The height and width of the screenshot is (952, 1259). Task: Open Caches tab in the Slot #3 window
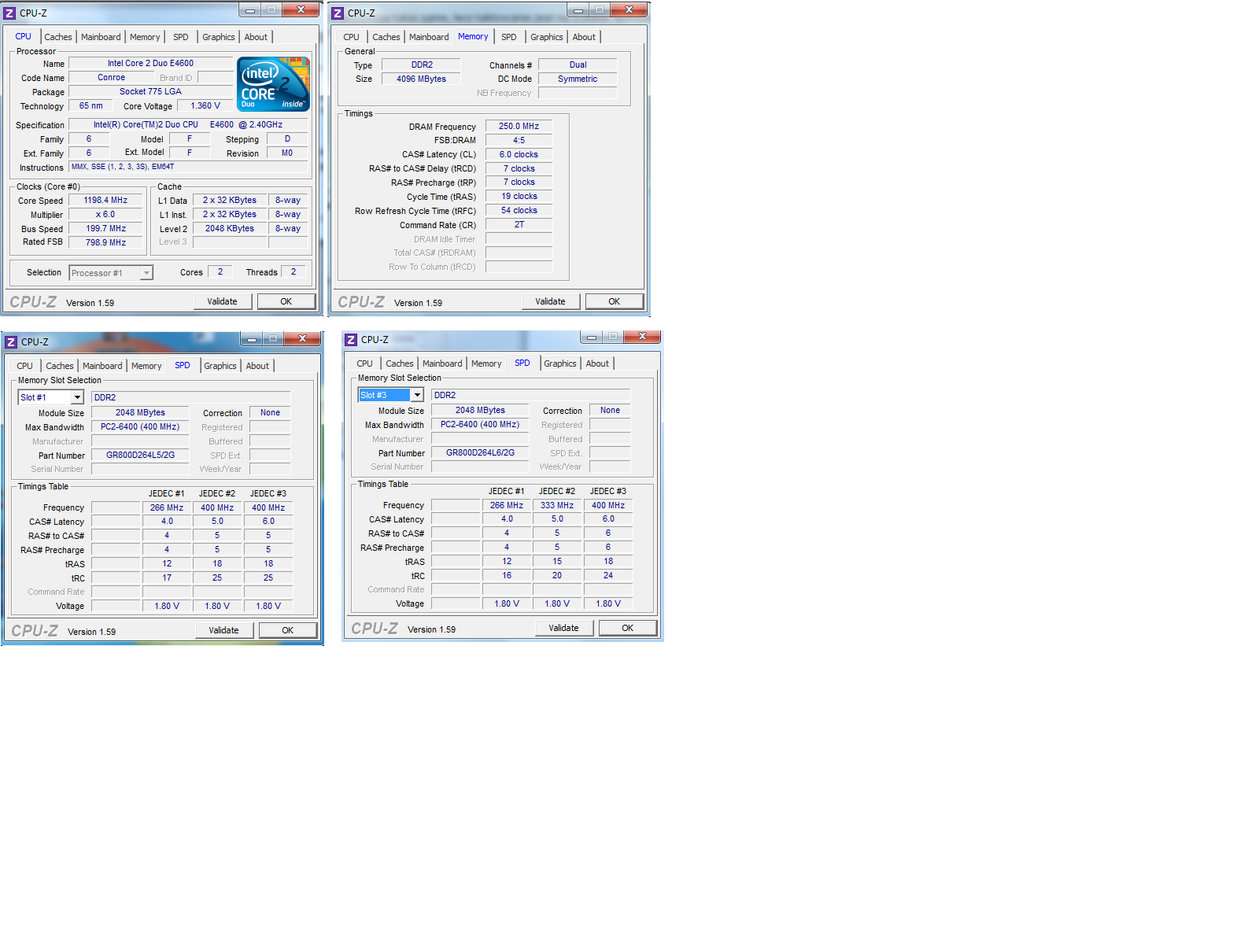400,363
